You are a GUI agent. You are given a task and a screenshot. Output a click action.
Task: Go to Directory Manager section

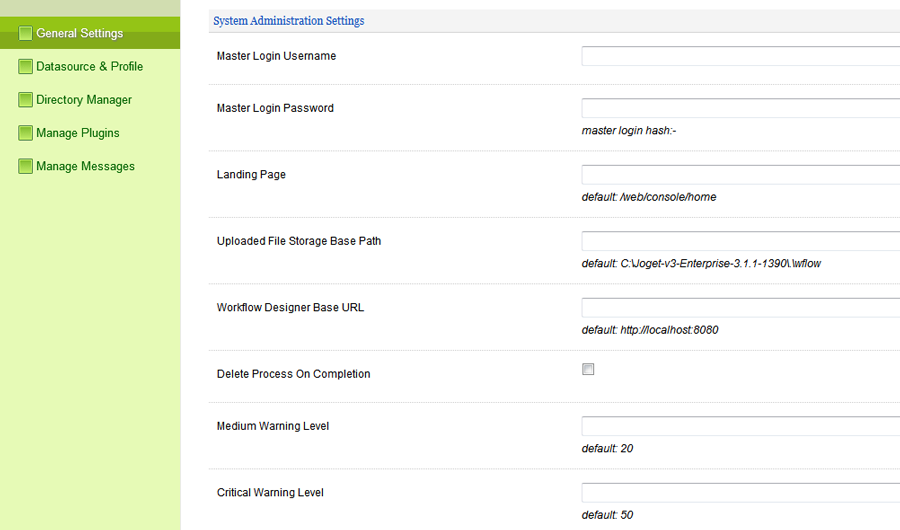click(84, 100)
